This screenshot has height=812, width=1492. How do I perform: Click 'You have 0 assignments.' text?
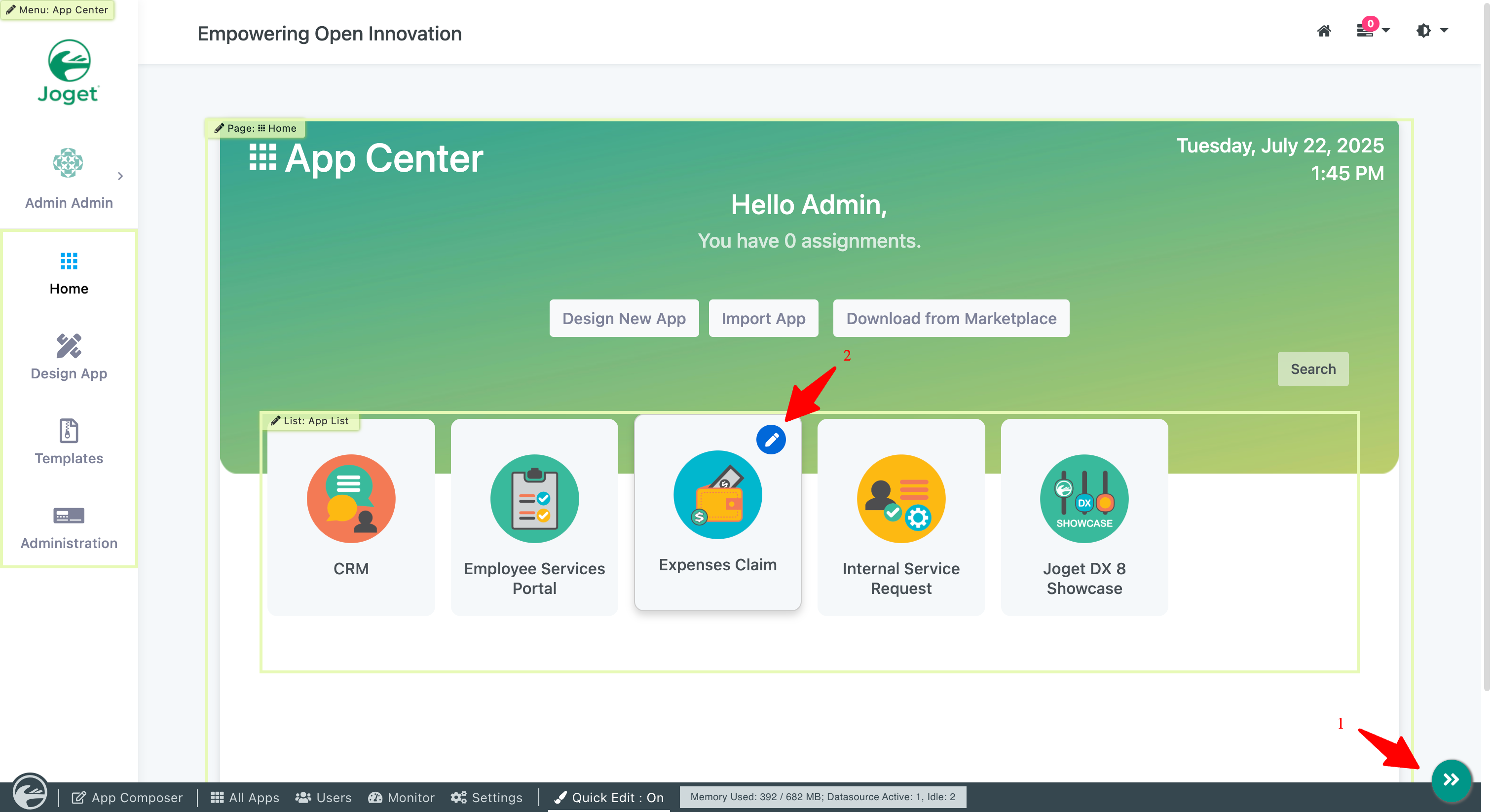pyautogui.click(x=809, y=240)
